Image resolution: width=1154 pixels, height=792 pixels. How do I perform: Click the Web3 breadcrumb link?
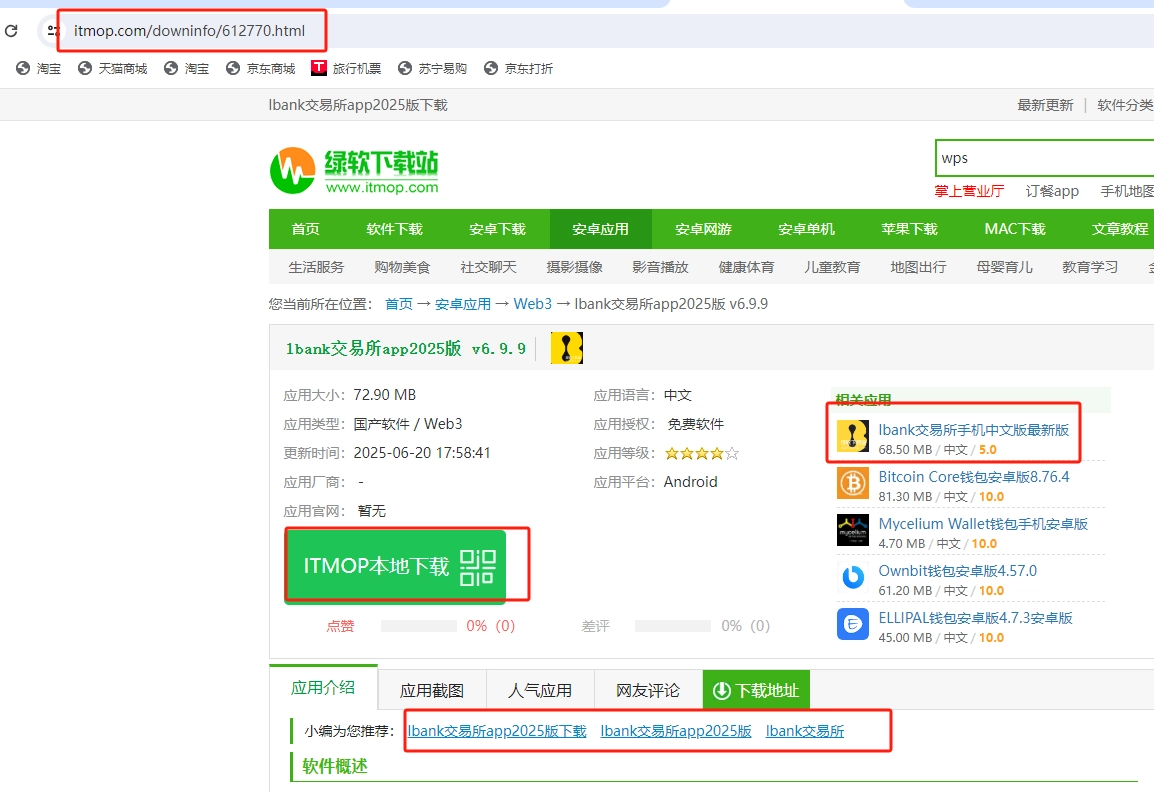pos(533,304)
